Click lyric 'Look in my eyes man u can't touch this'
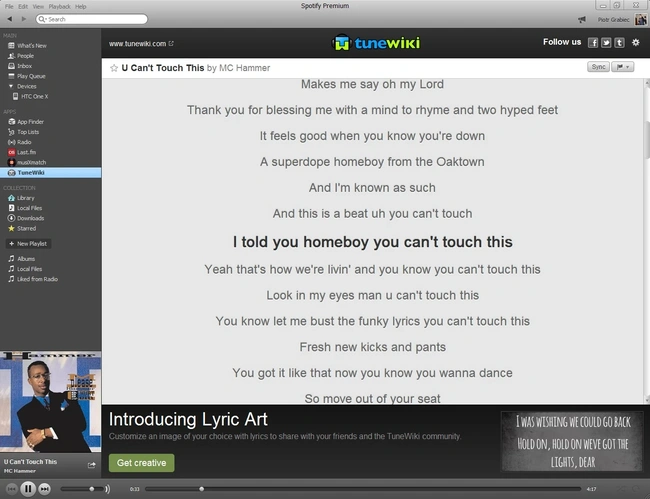This screenshot has width=650, height=499. pos(372,295)
